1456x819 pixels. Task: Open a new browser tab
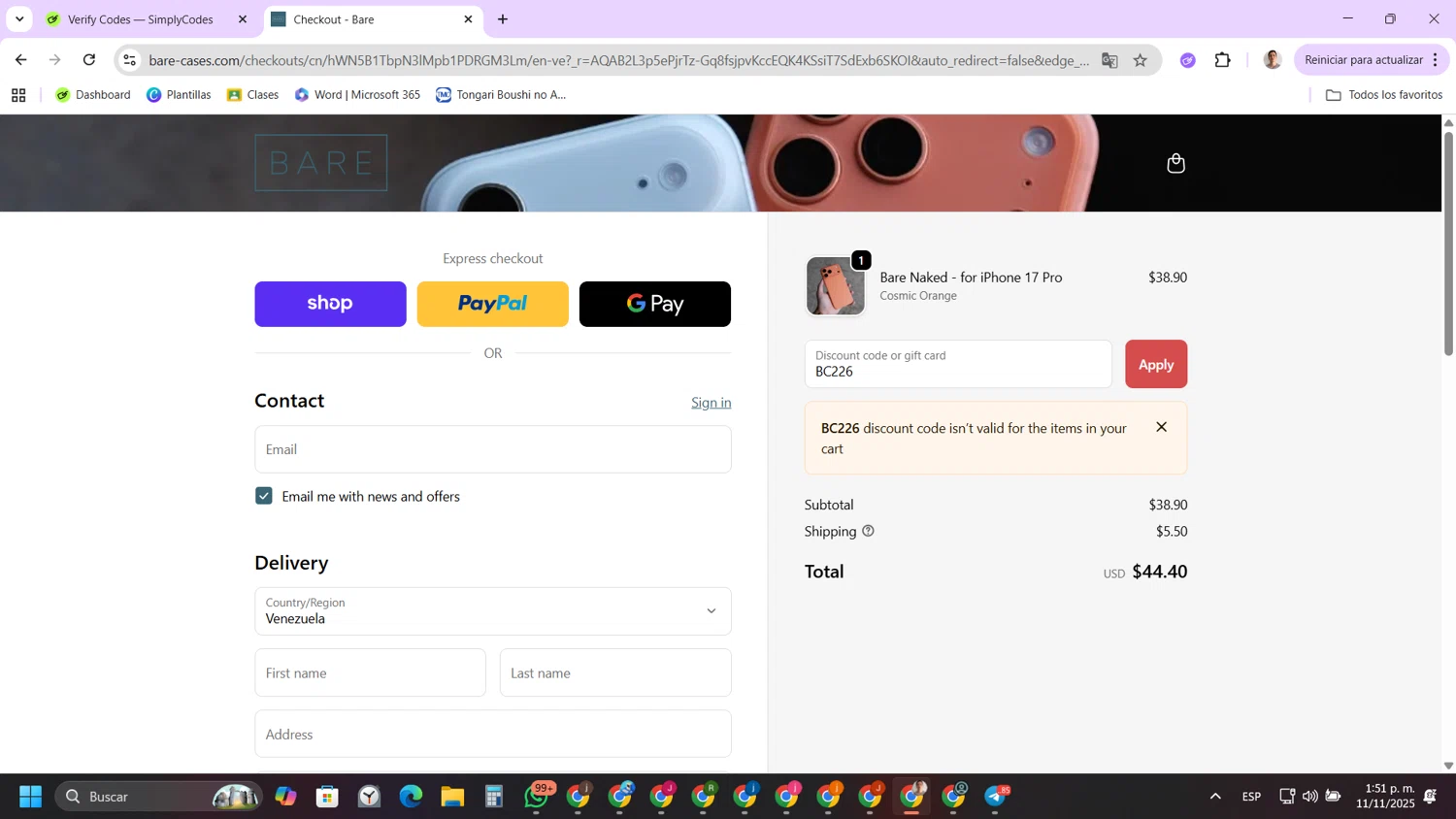pyautogui.click(x=503, y=19)
